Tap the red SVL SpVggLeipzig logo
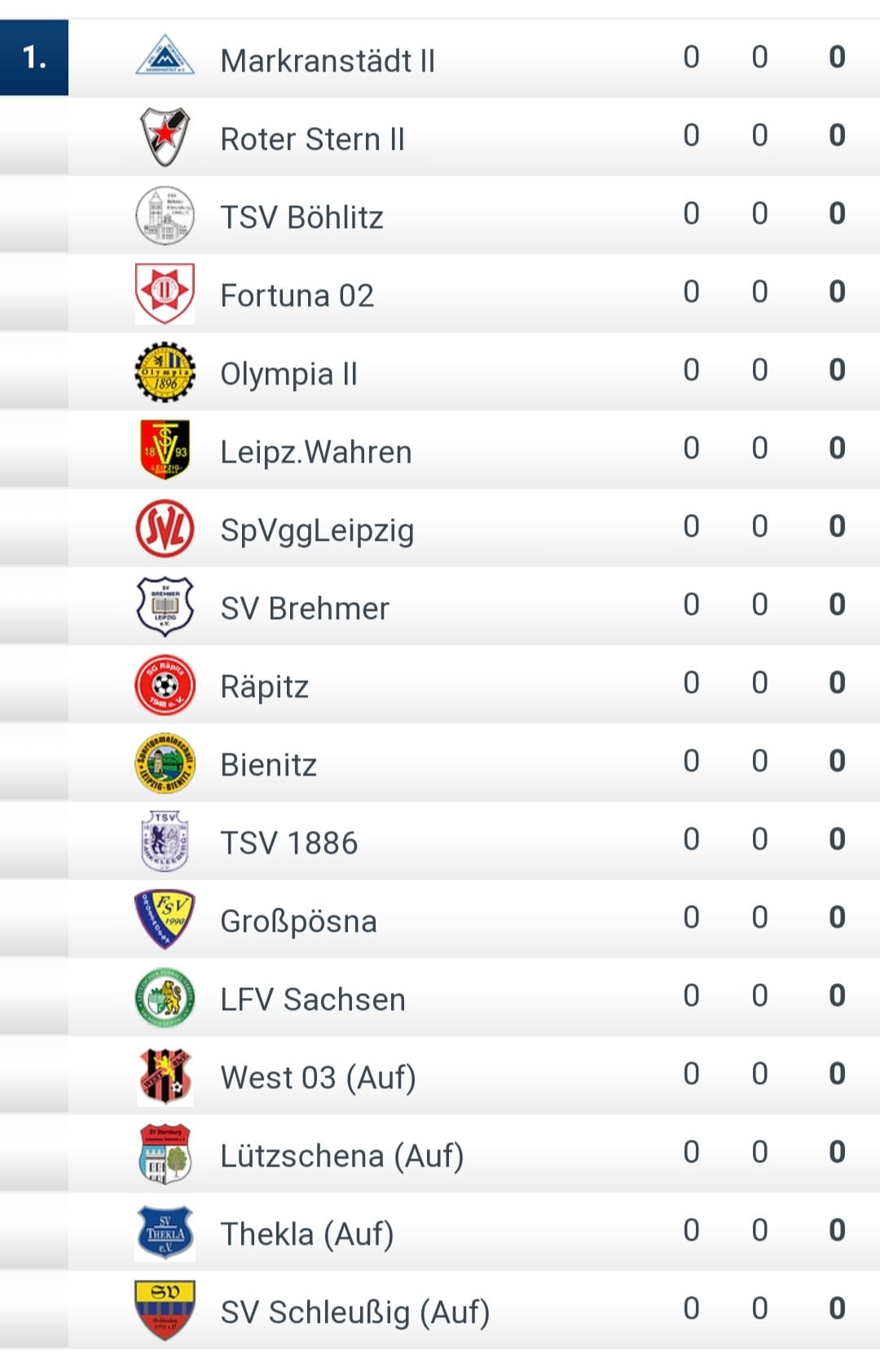 [x=165, y=528]
